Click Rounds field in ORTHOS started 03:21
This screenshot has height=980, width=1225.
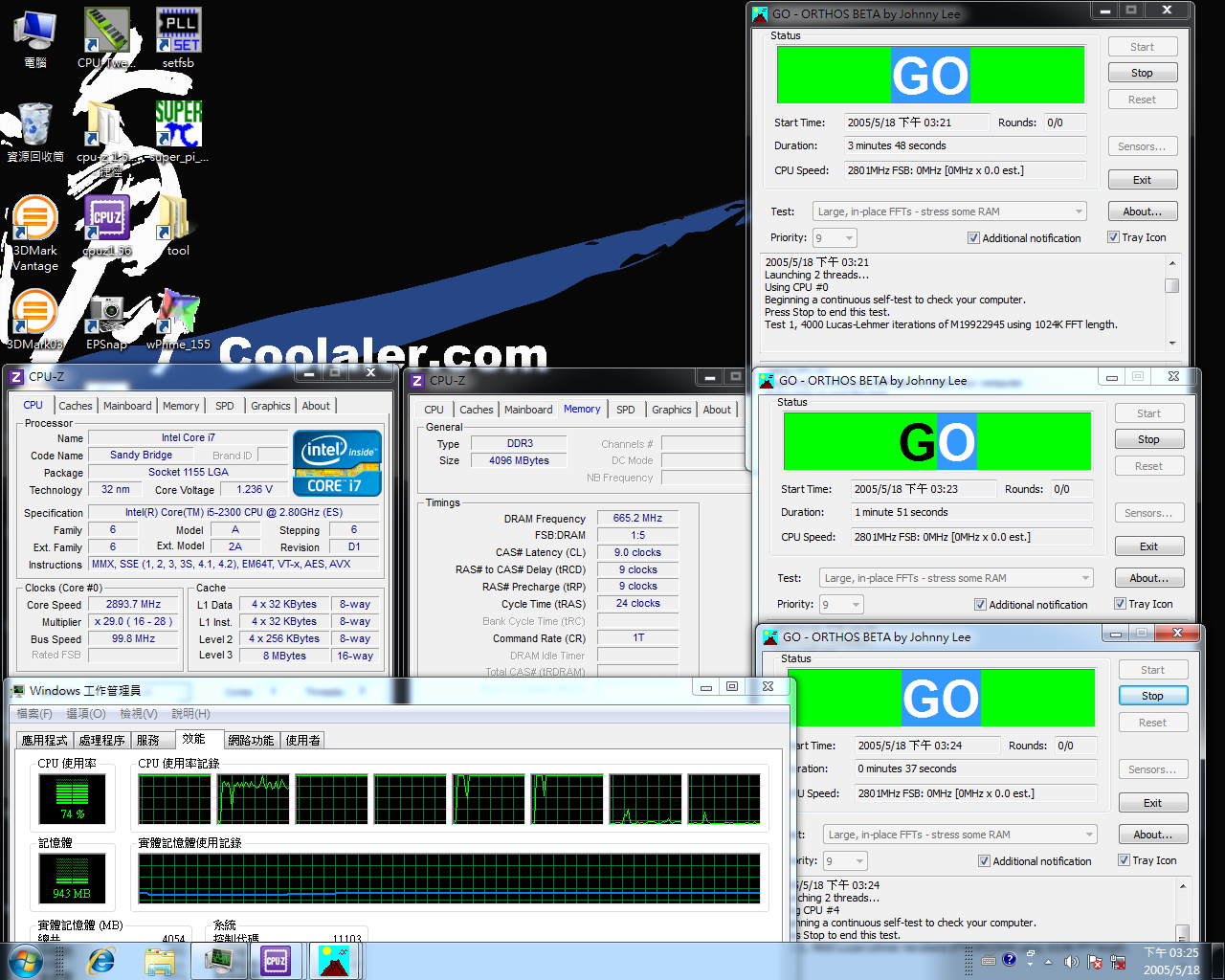point(1064,122)
